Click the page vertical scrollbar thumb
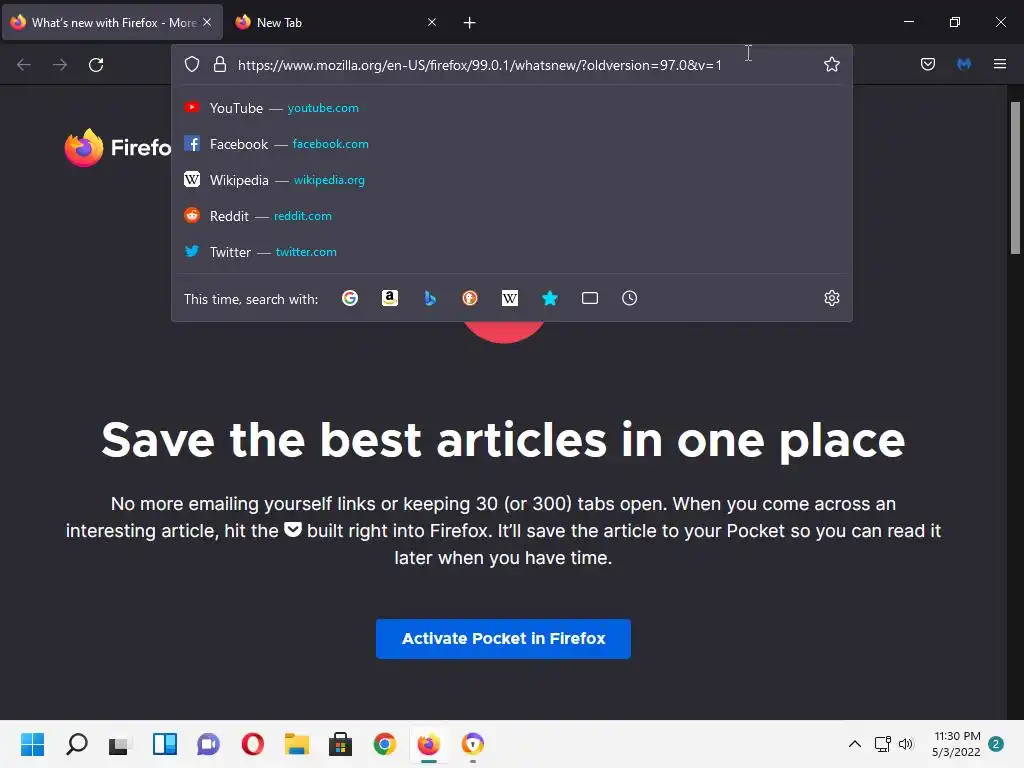Viewport: 1024px width, 768px height. [x=1016, y=178]
